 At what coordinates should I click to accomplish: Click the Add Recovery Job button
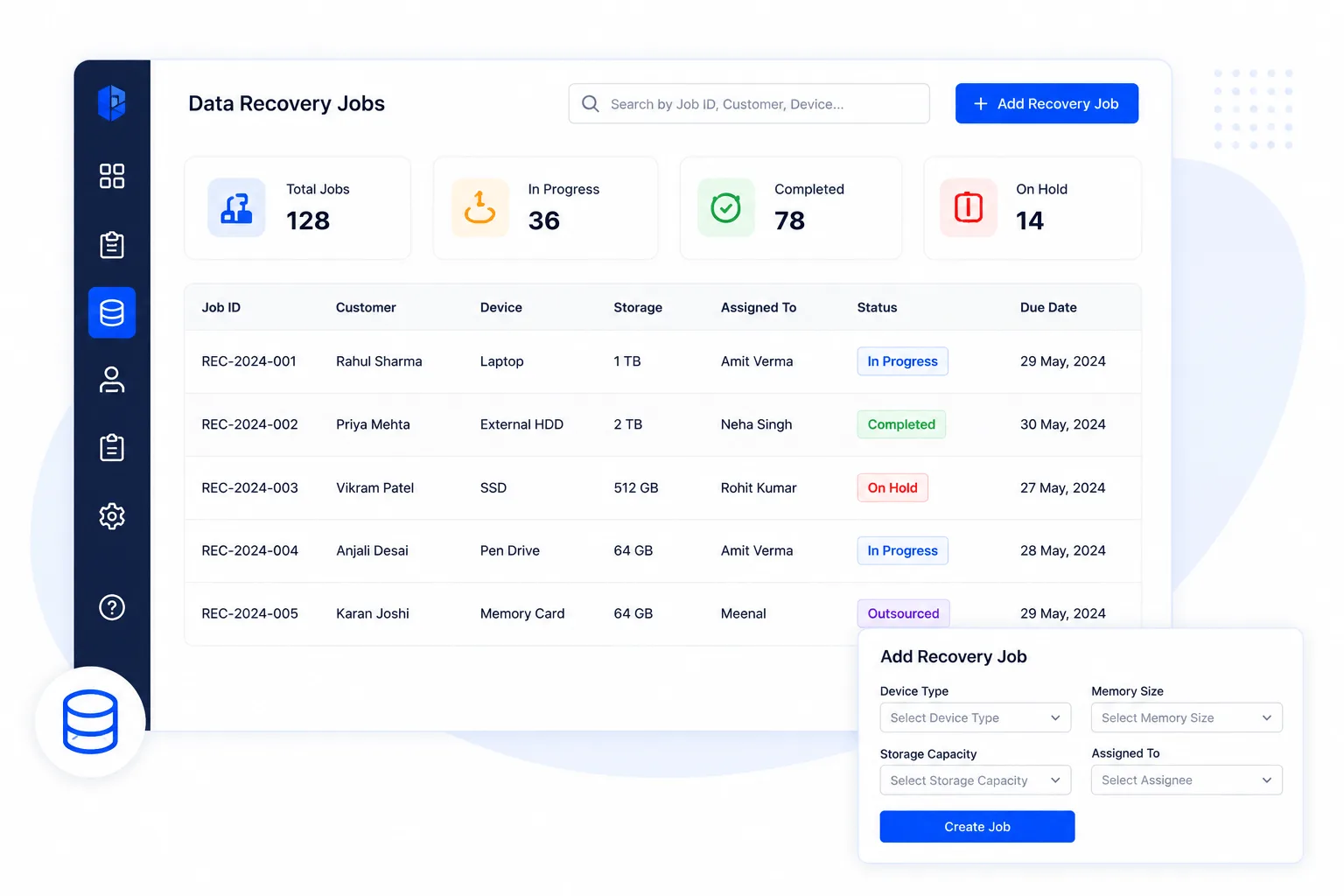(x=1046, y=103)
